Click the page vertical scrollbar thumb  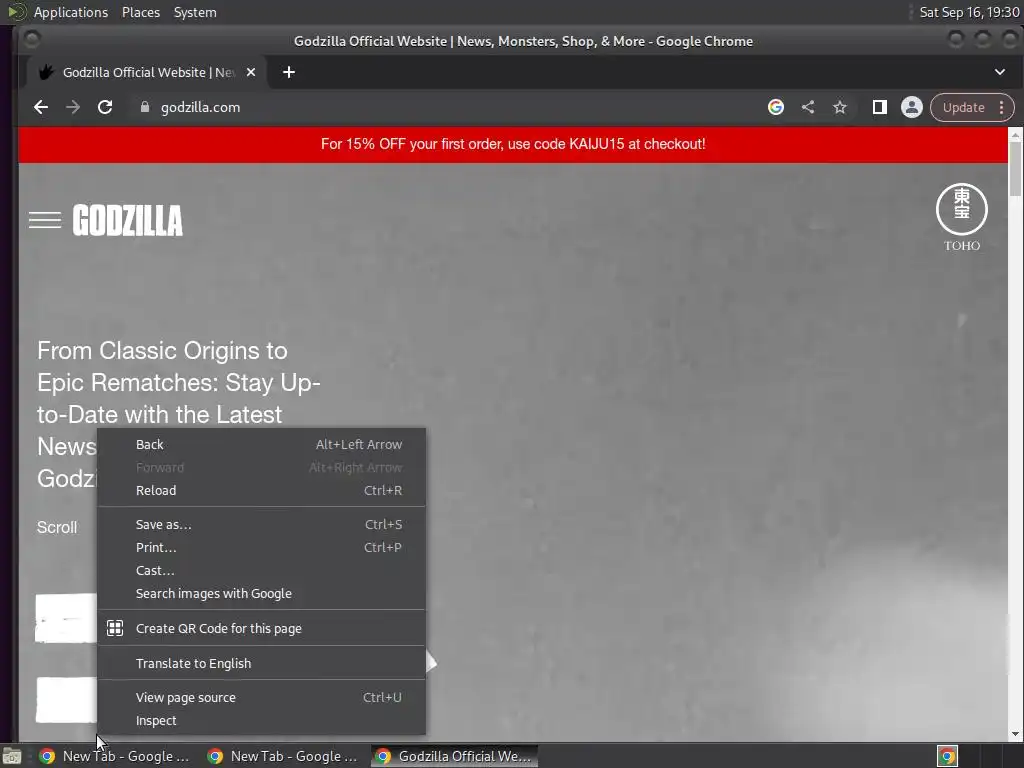[1015, 168]
